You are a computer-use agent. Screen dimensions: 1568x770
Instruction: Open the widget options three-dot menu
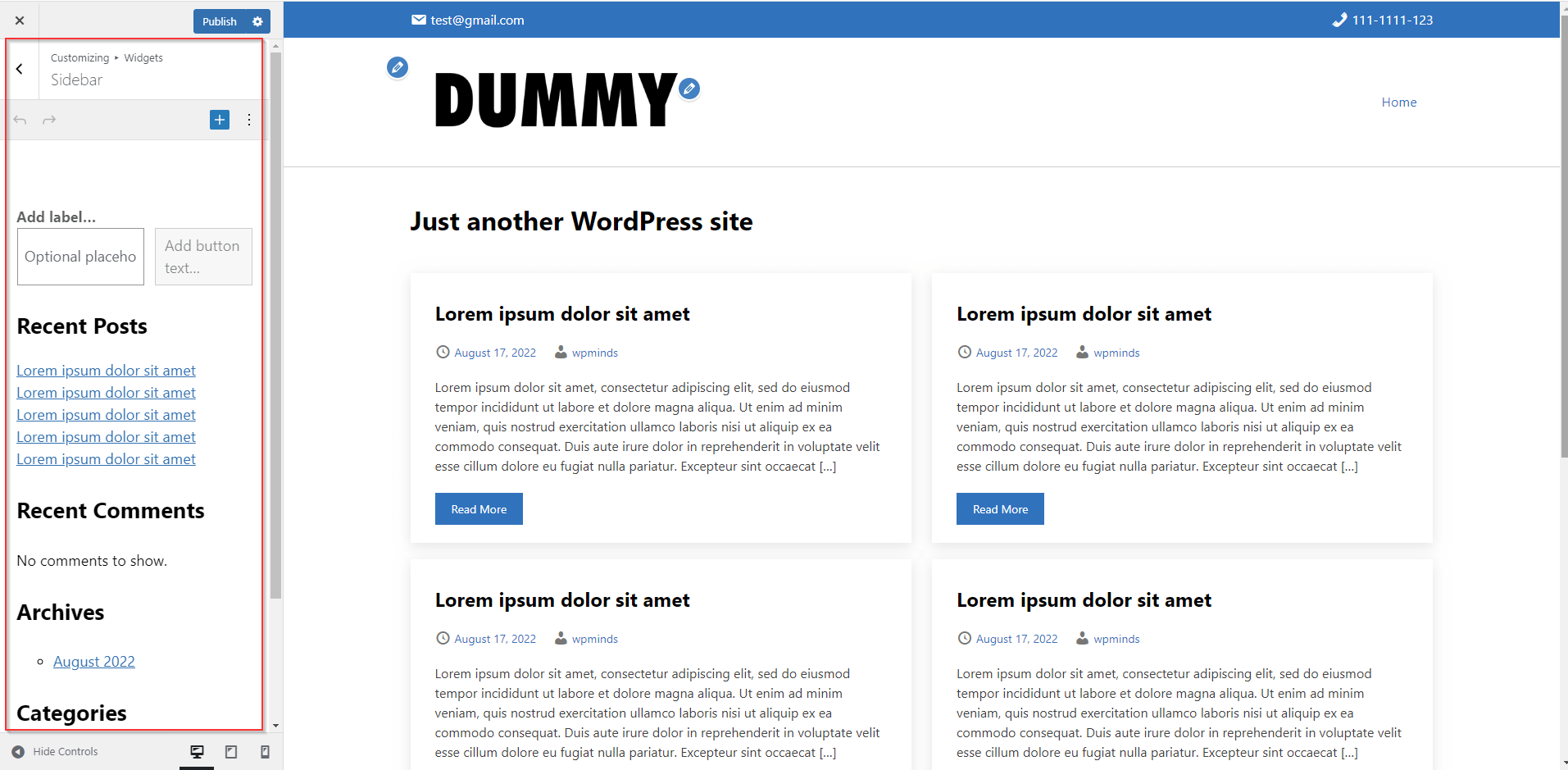pyautogui.click(x=249, y=120)
